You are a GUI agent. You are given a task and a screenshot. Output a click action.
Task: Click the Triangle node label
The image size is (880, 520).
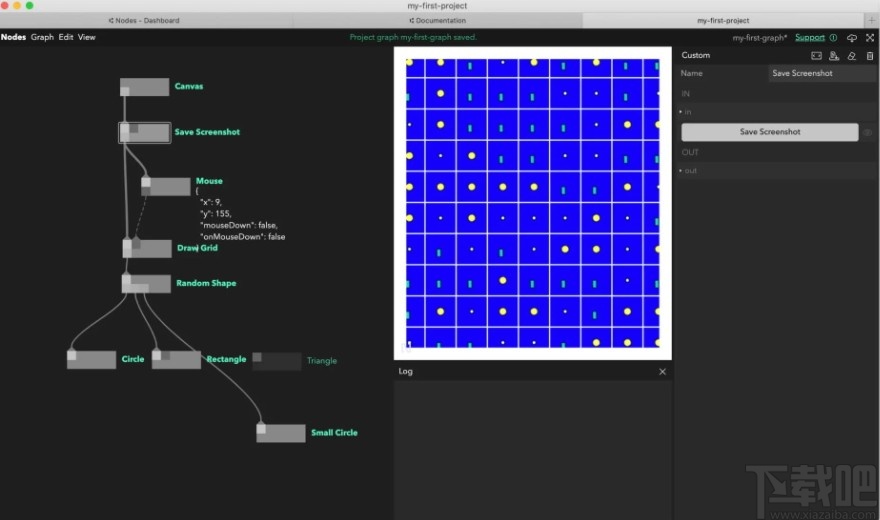click(x=322, y=361)
